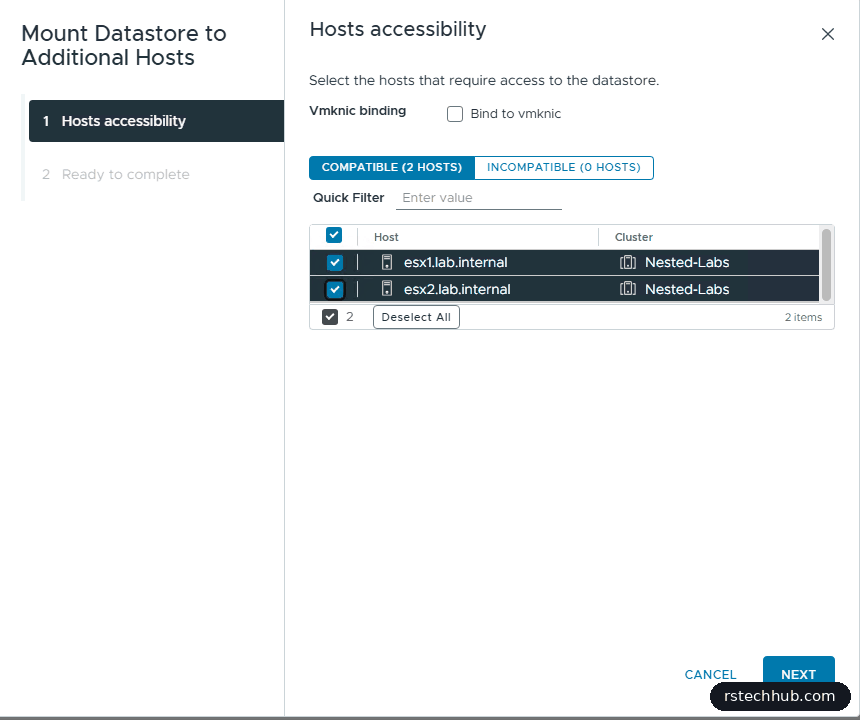Sort by the Host column header
This screenshot has width=860, height=720.
click(x=386, y=237)
